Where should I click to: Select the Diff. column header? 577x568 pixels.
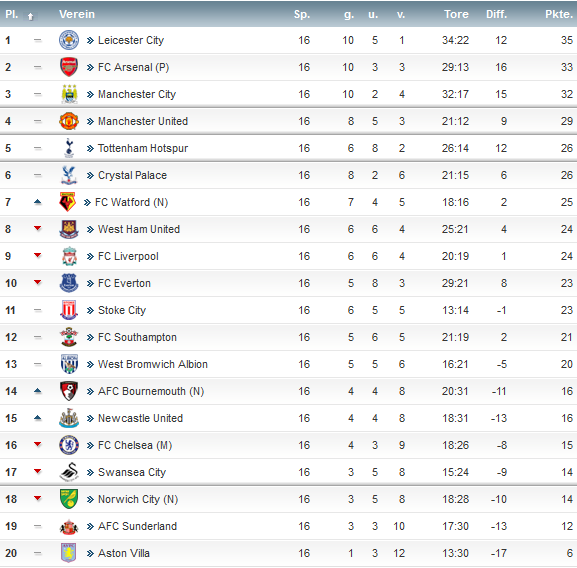click(496, 14)
